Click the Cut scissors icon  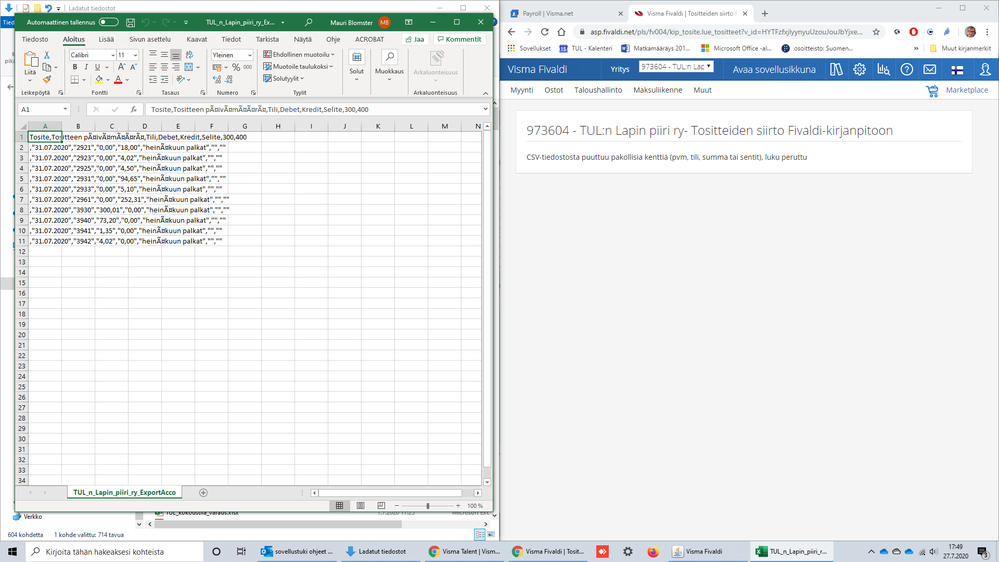tap(47, 56)
